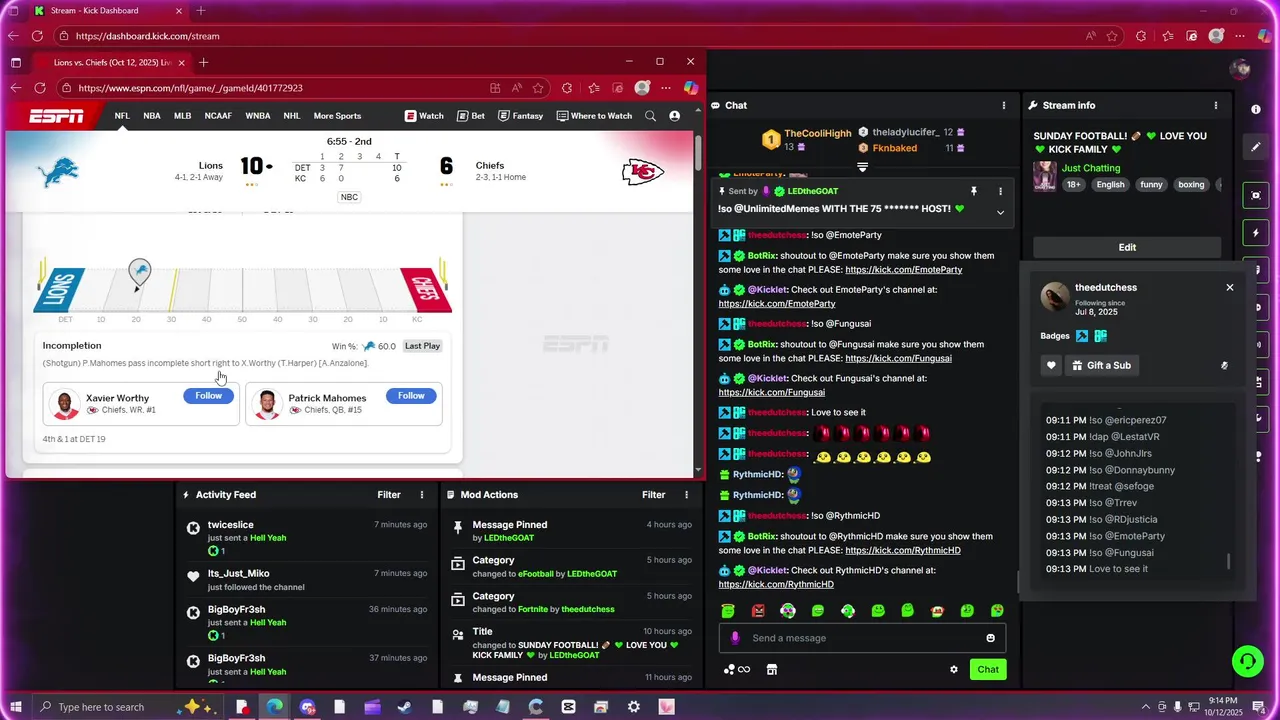Click the ball position marker on field

[x=140, y=271]
